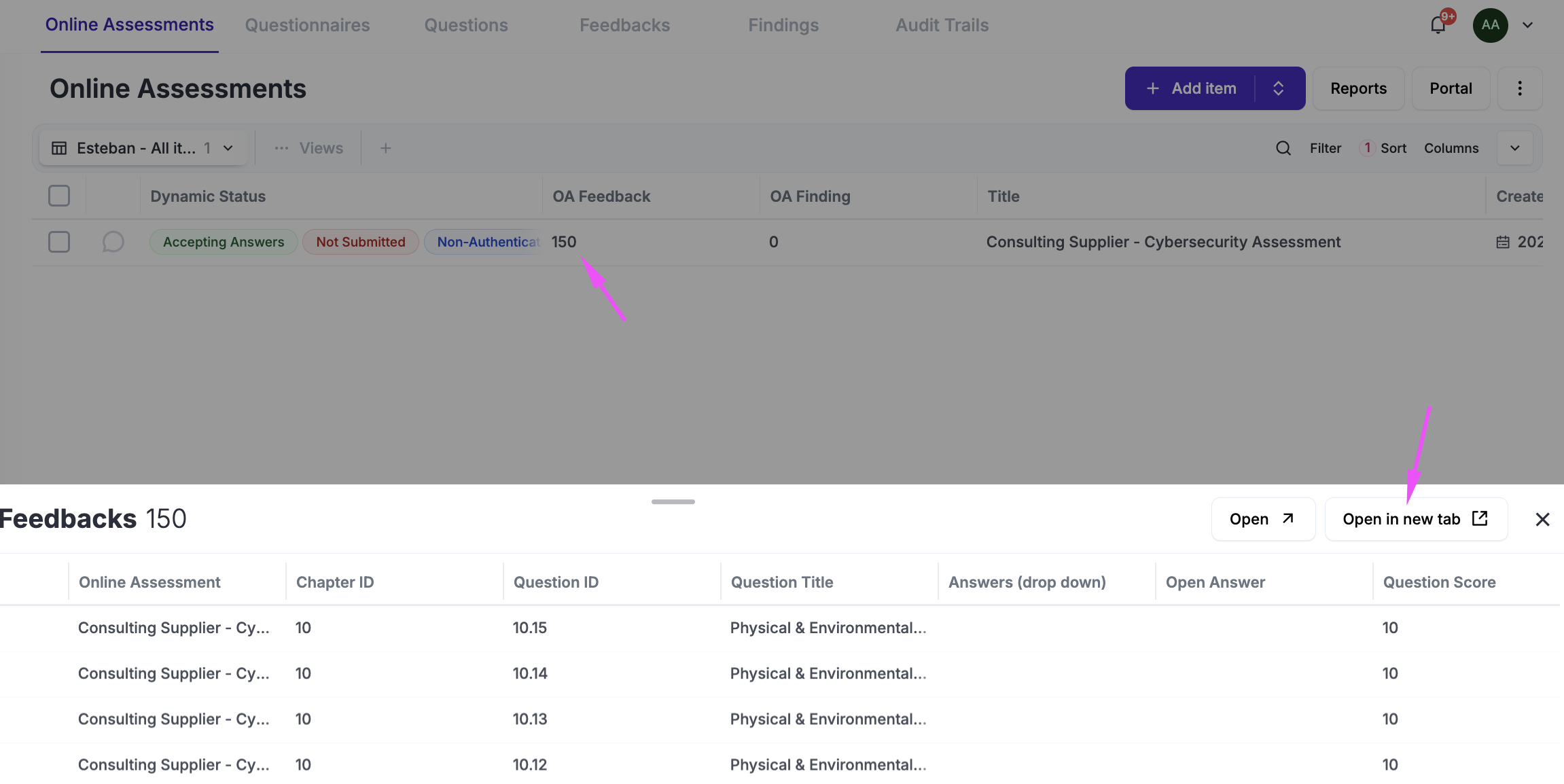
Task: Switch to the Questionnaires tab
Action: [x=307, y=25]
